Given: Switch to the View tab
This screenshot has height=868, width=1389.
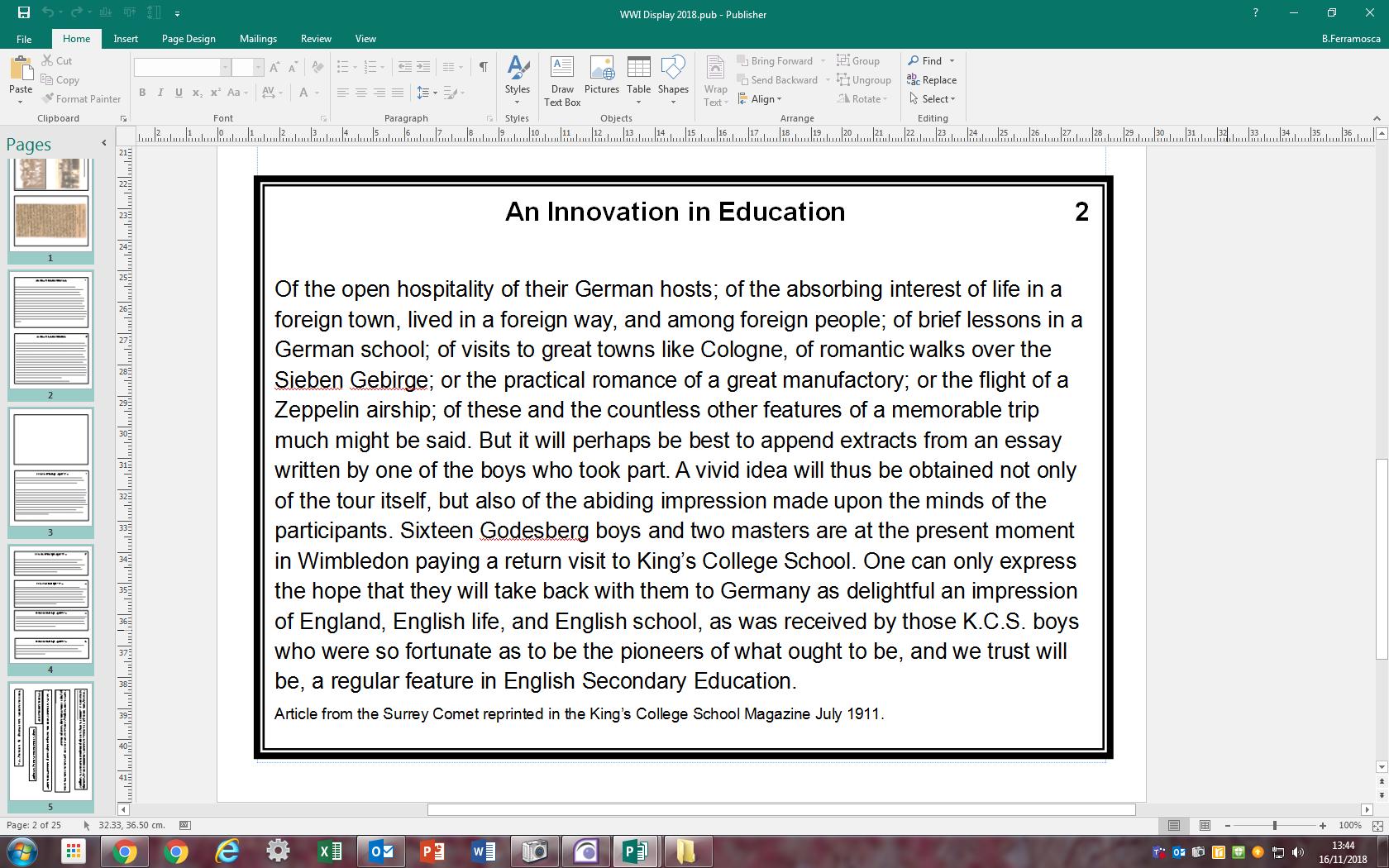Looking at the screenshot, I should (x=365, y=39).
